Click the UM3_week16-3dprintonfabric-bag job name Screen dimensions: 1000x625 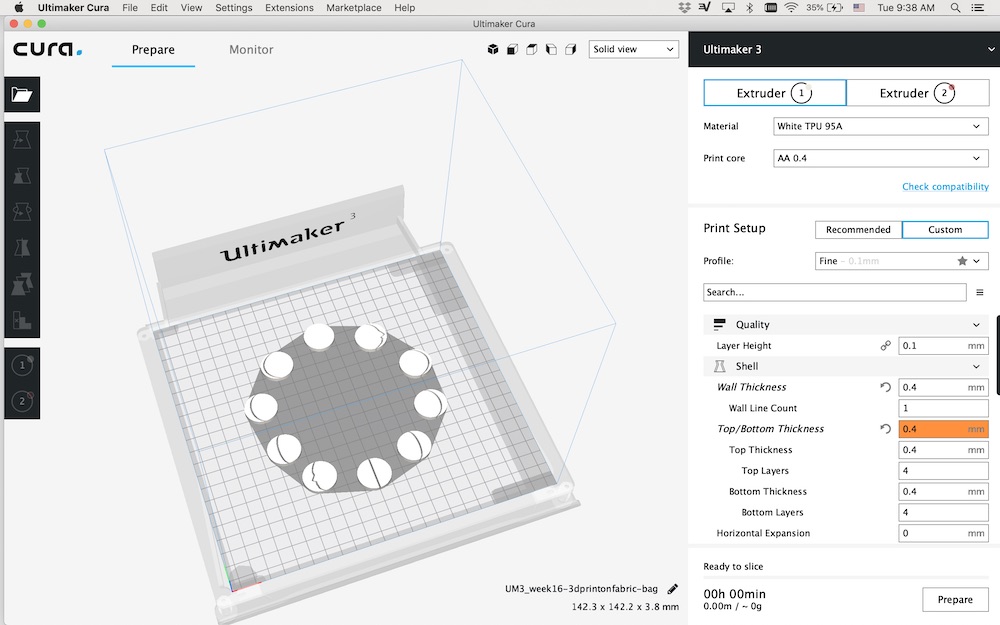(x=581, y=589)
